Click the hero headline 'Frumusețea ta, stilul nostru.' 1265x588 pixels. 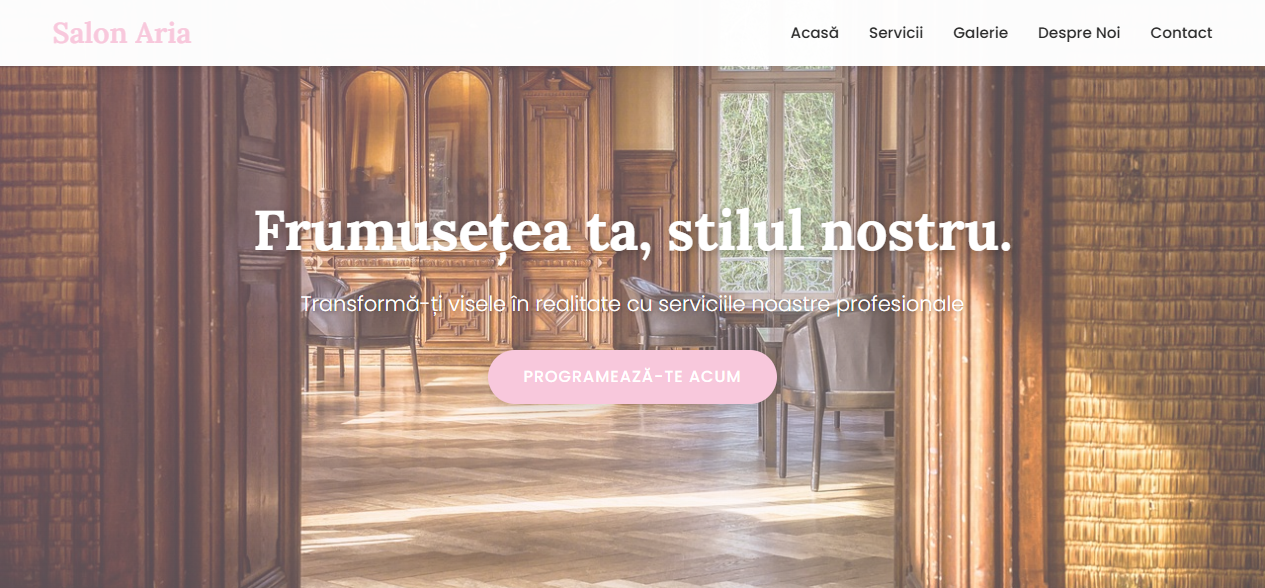(632, 231)
